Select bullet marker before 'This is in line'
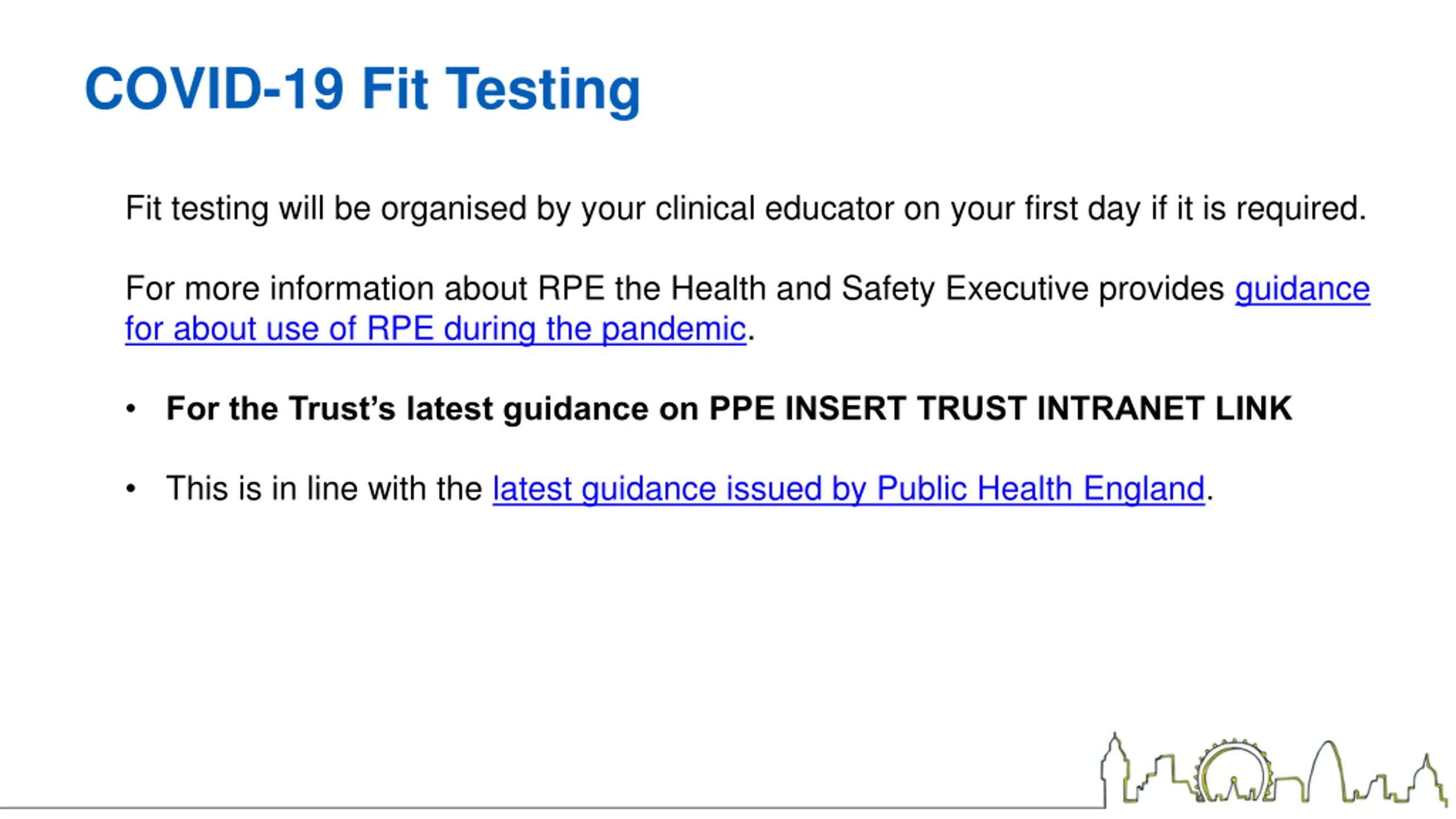The image size is (1456, 819). [x=131, y=489]
